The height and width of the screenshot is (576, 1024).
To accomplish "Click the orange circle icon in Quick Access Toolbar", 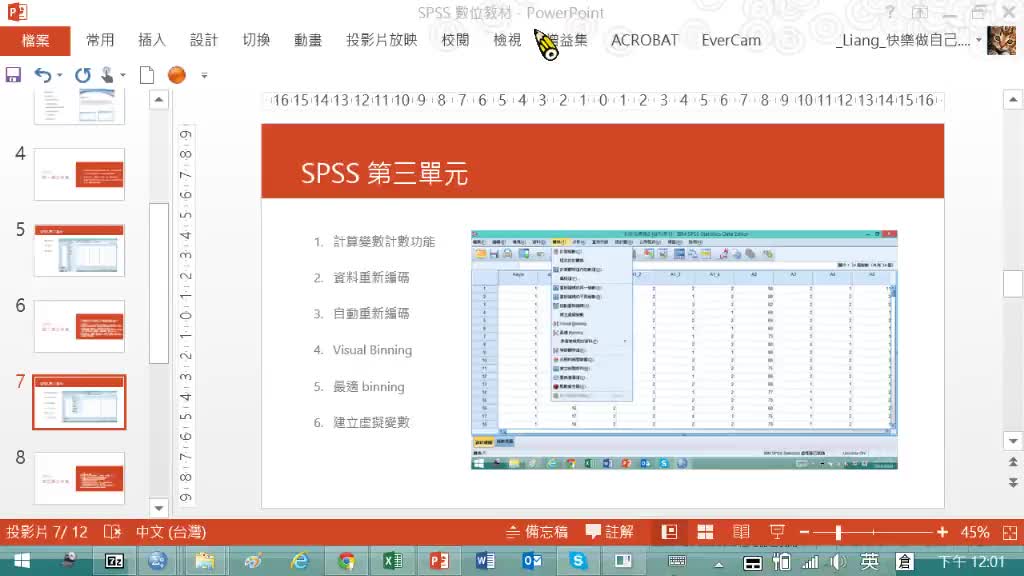I will tap(176, 75).
